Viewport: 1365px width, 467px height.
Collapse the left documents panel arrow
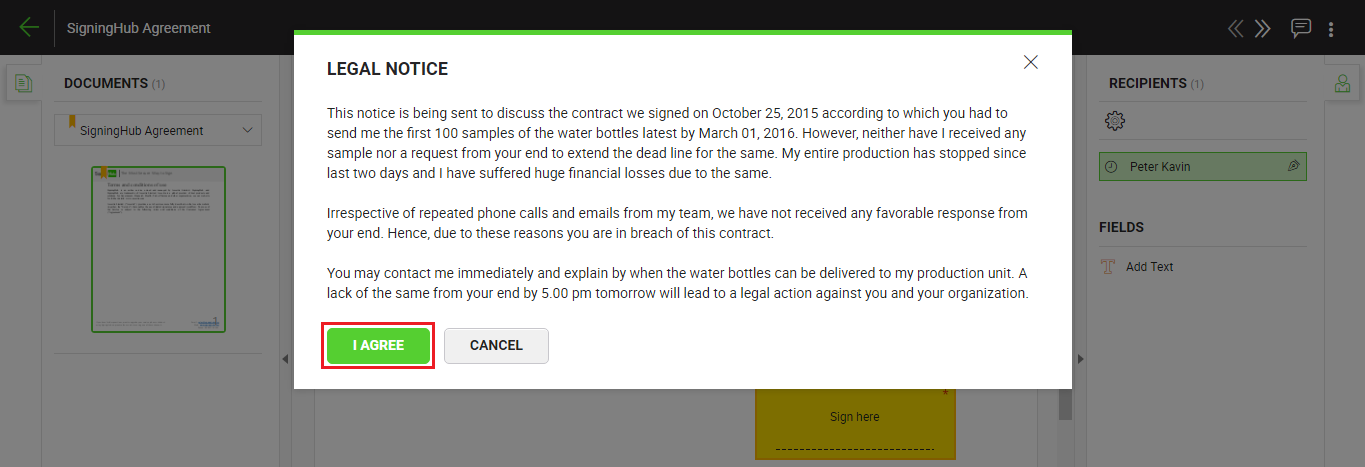[x=284, y=359]
